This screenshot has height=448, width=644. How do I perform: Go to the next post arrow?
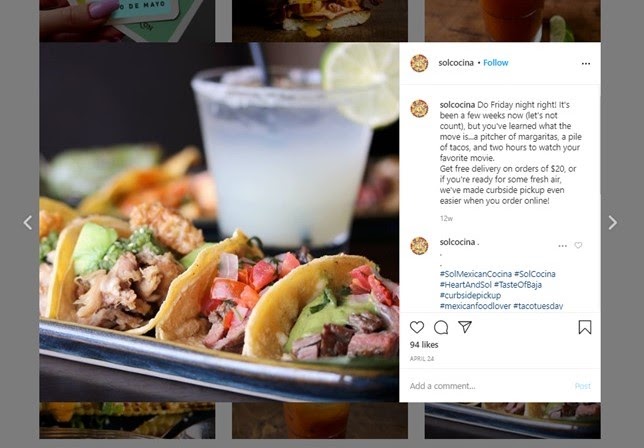coord(612,223)
